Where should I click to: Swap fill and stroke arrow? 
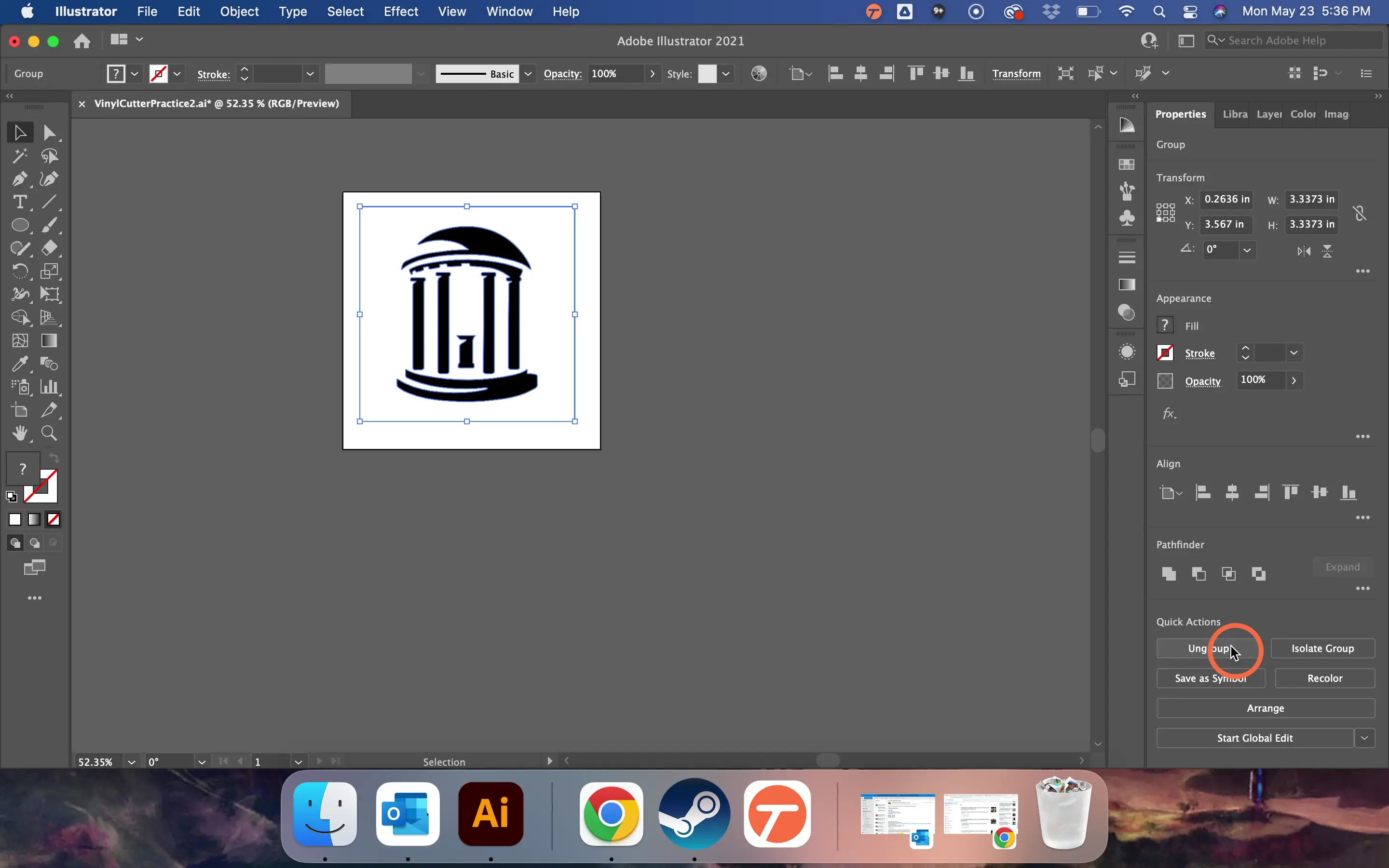tap(54, 458)
